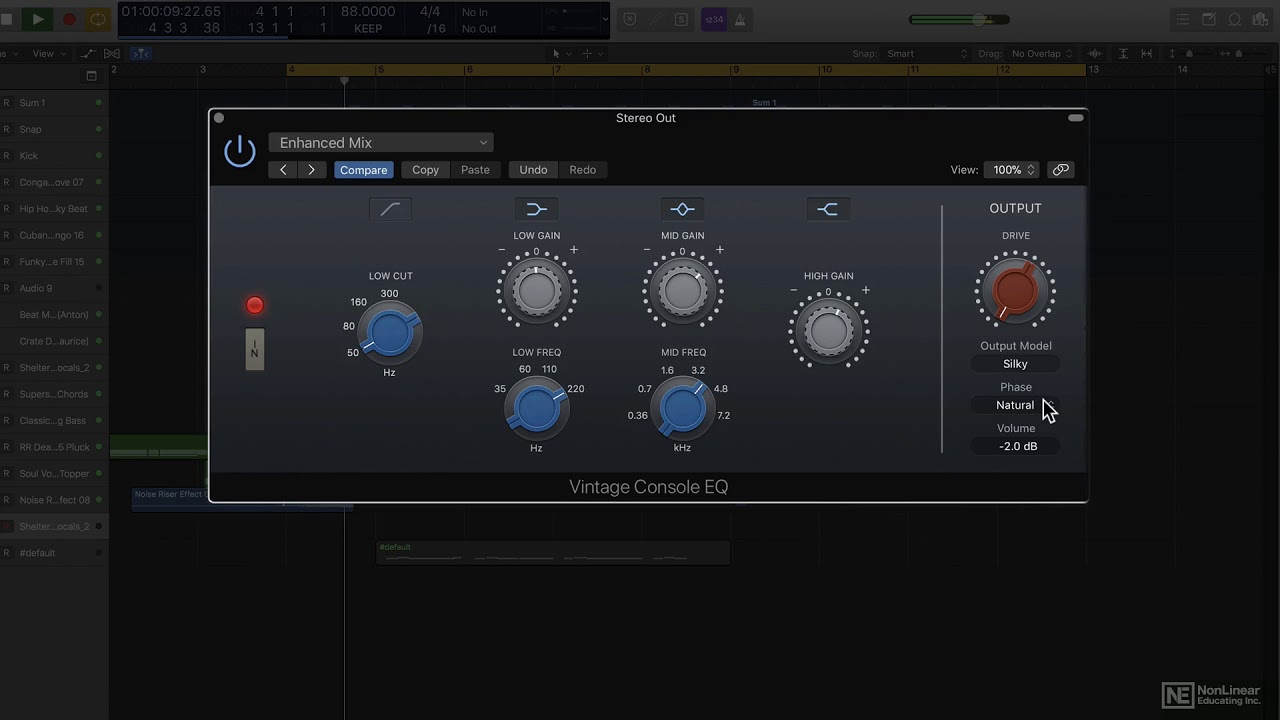The width and height of the screenshot is (1280, 720).
Task: Click the horizontal auto zoom icon
Action: (x=1148, y=53)
